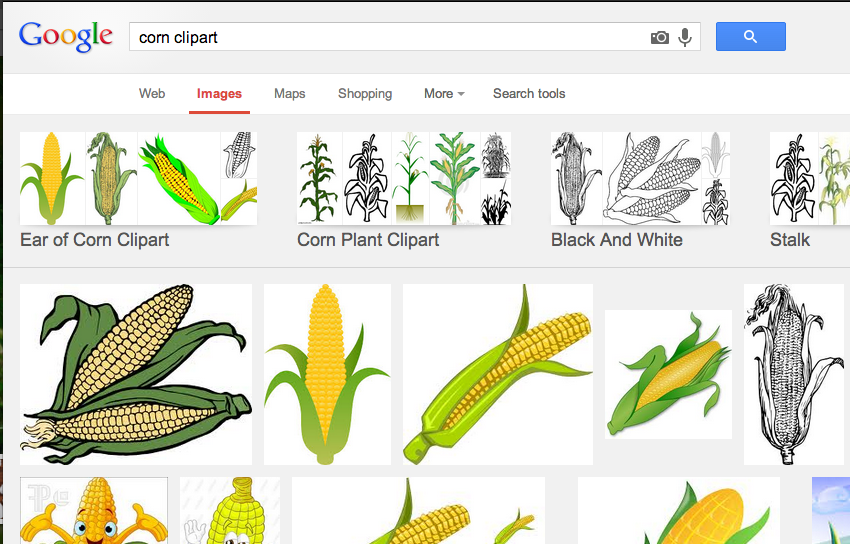Screen dimensions: 850x544
Task: Open the black and white corn sketch result
Action: (794, 375)
